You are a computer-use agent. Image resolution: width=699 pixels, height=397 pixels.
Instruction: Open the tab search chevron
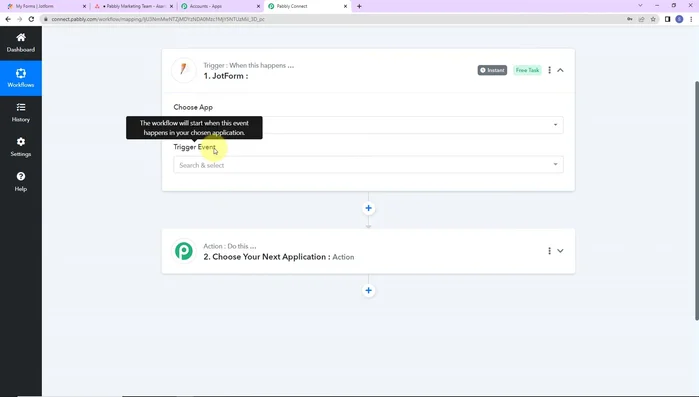[640, 6]
